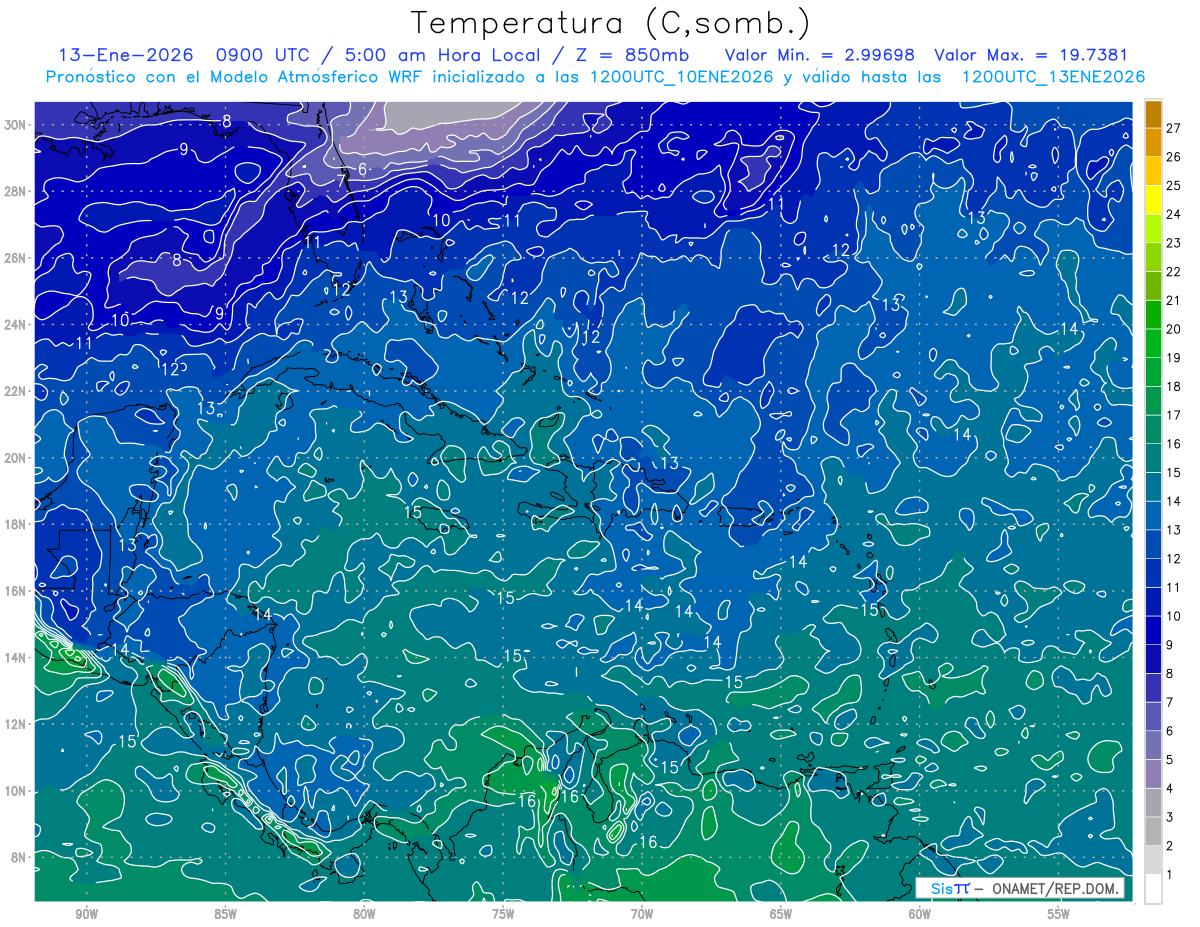
Task: Click the white swatch below color scale label 1
Action: point(1153,888)
